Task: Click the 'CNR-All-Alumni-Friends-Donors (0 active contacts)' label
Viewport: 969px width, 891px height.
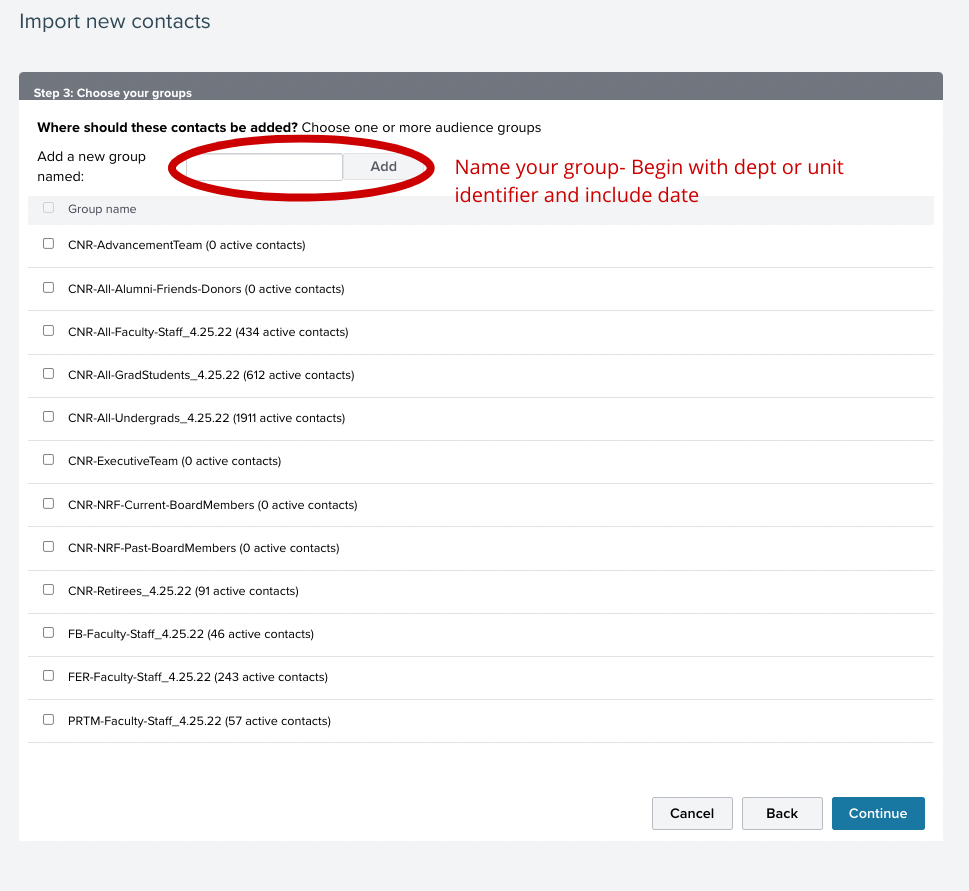Action: click(206, 289)
